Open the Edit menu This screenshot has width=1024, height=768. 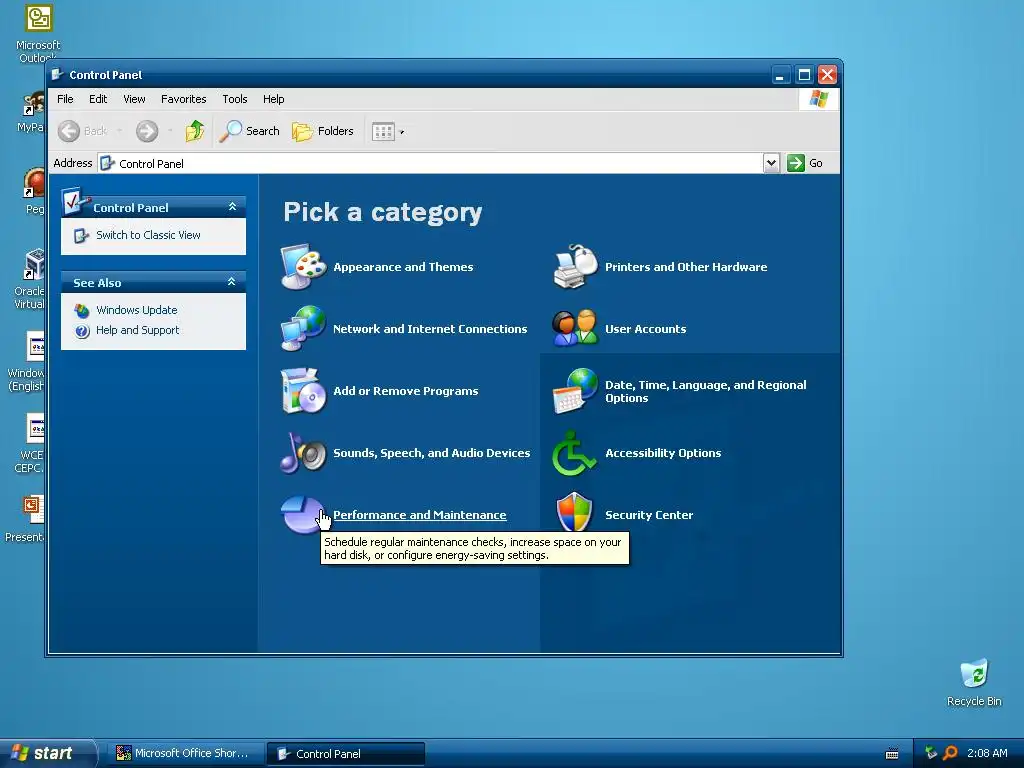98,99
